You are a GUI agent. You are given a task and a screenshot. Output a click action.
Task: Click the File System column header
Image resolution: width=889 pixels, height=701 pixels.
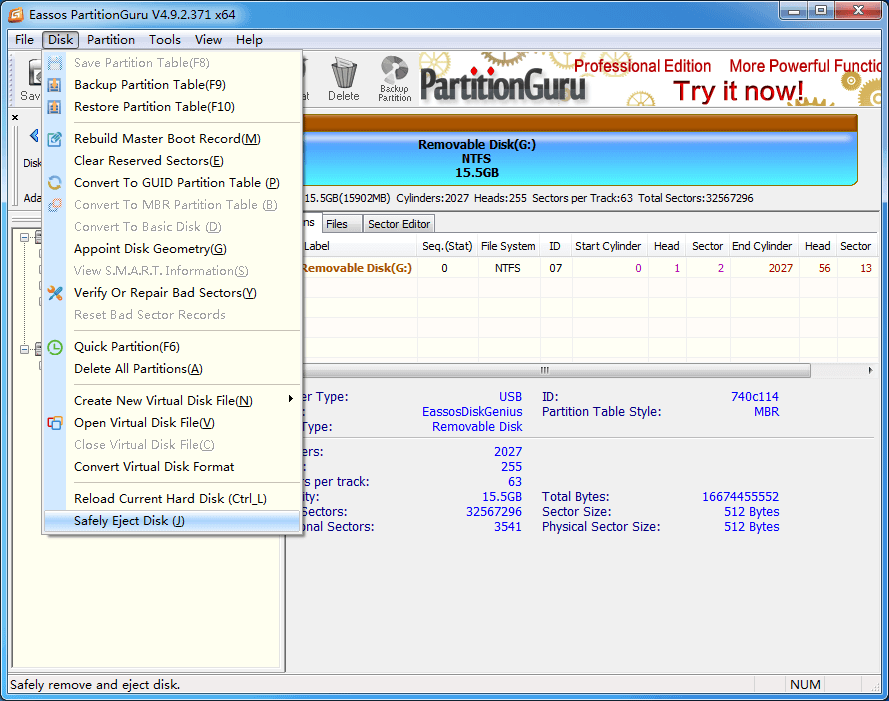[x=508, y=246]
